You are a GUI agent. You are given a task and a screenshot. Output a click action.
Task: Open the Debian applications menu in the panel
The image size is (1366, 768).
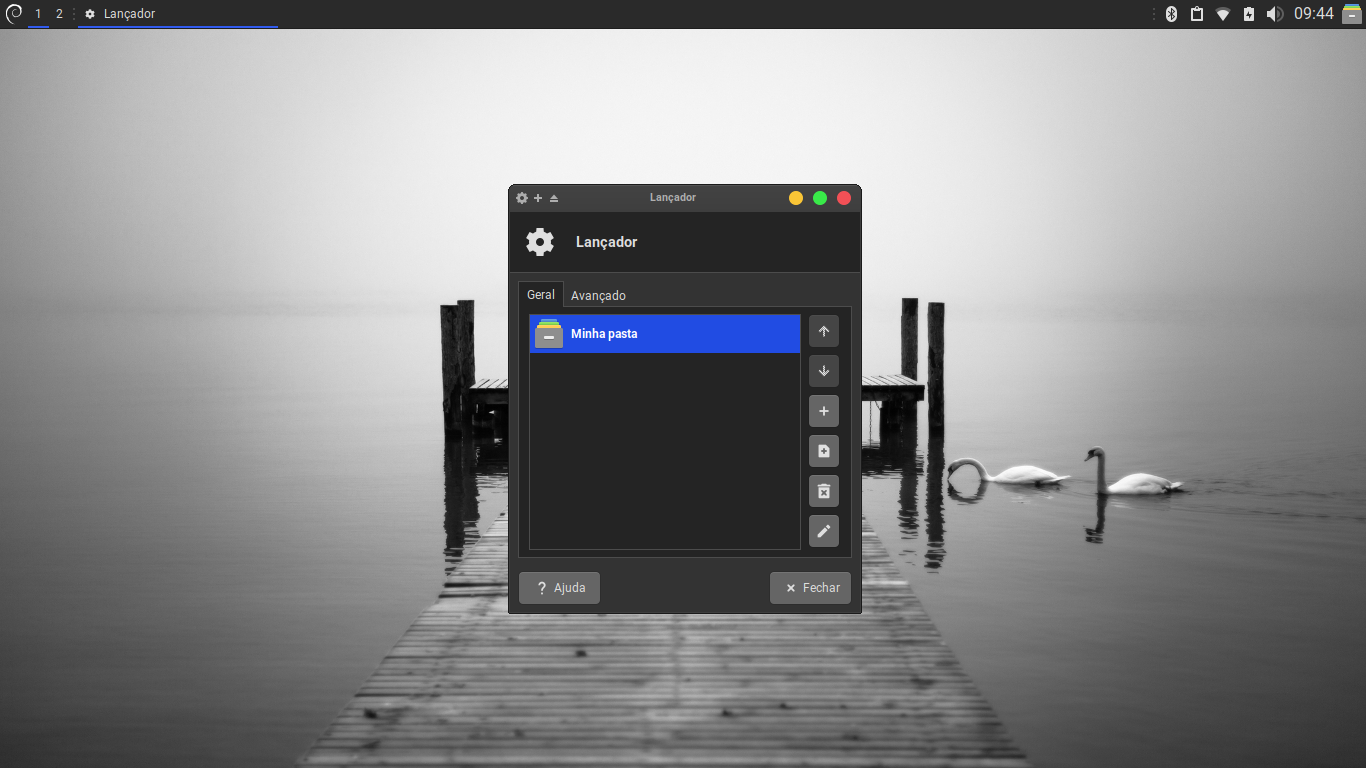pyautogui.click(x=14, y=14)
